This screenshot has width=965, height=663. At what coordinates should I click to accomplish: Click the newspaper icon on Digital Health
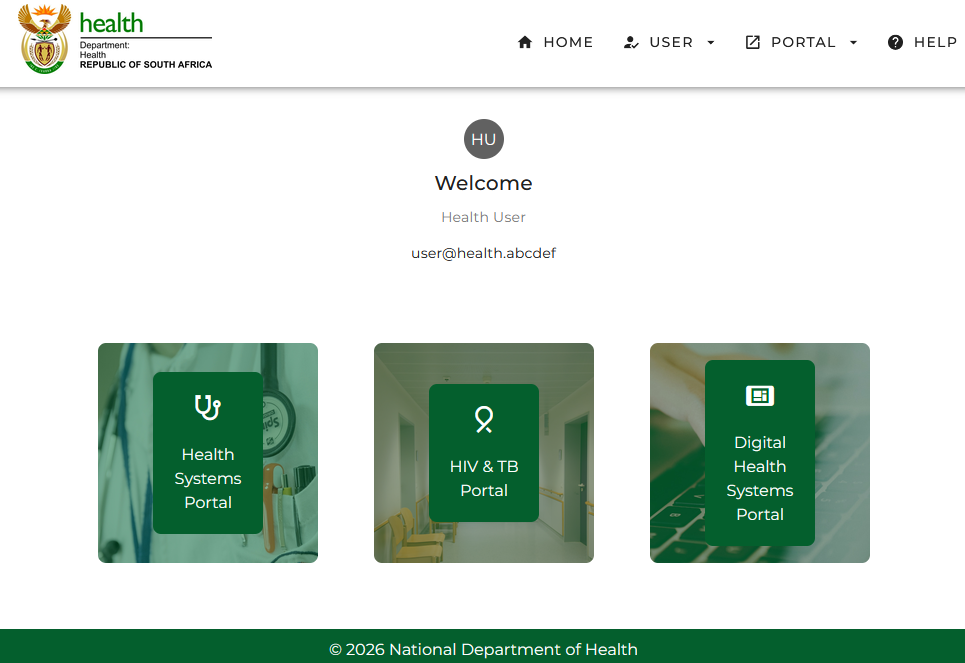[760, 396]
